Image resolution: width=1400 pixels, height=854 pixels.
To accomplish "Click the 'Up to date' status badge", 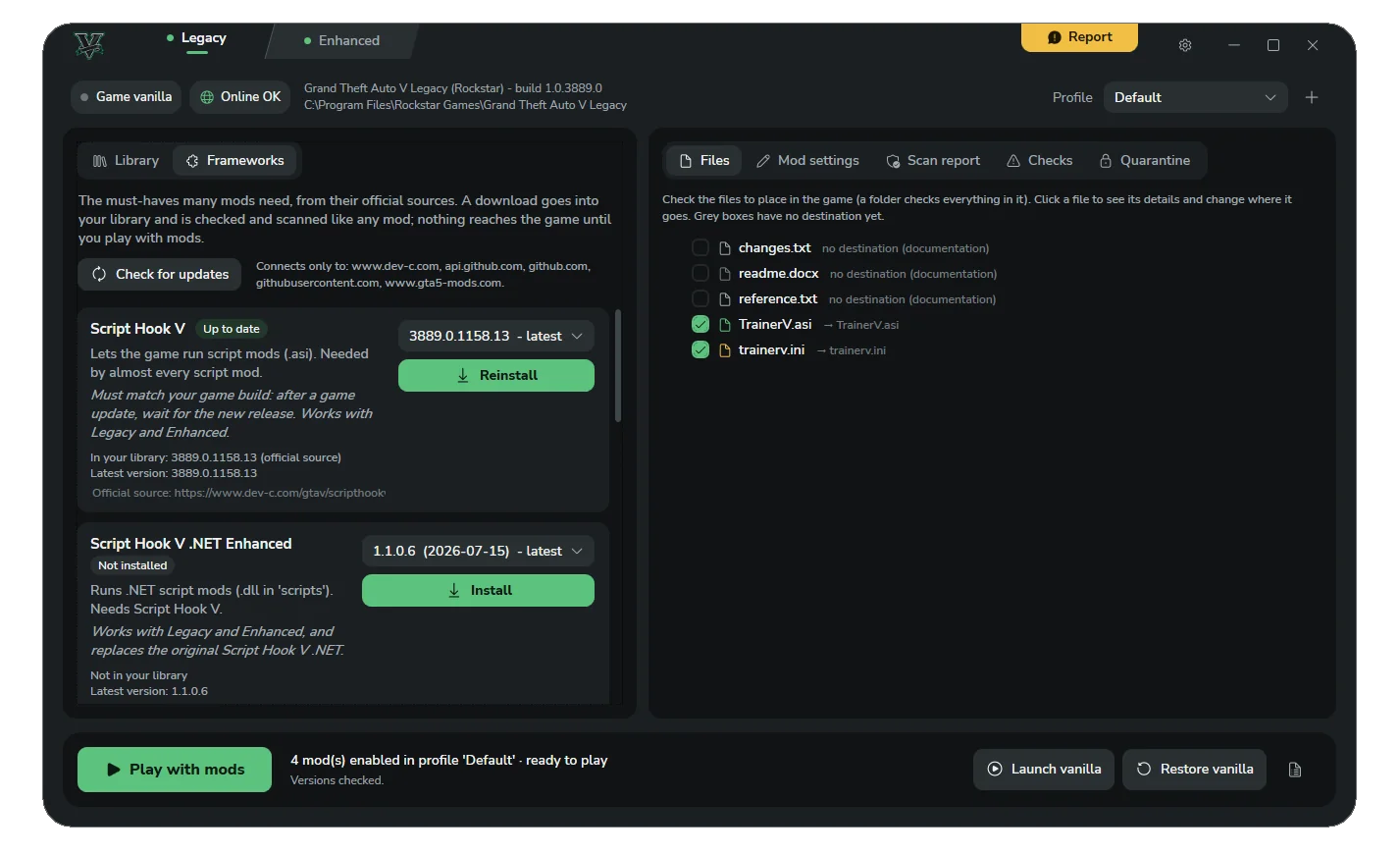I will 232,329.
